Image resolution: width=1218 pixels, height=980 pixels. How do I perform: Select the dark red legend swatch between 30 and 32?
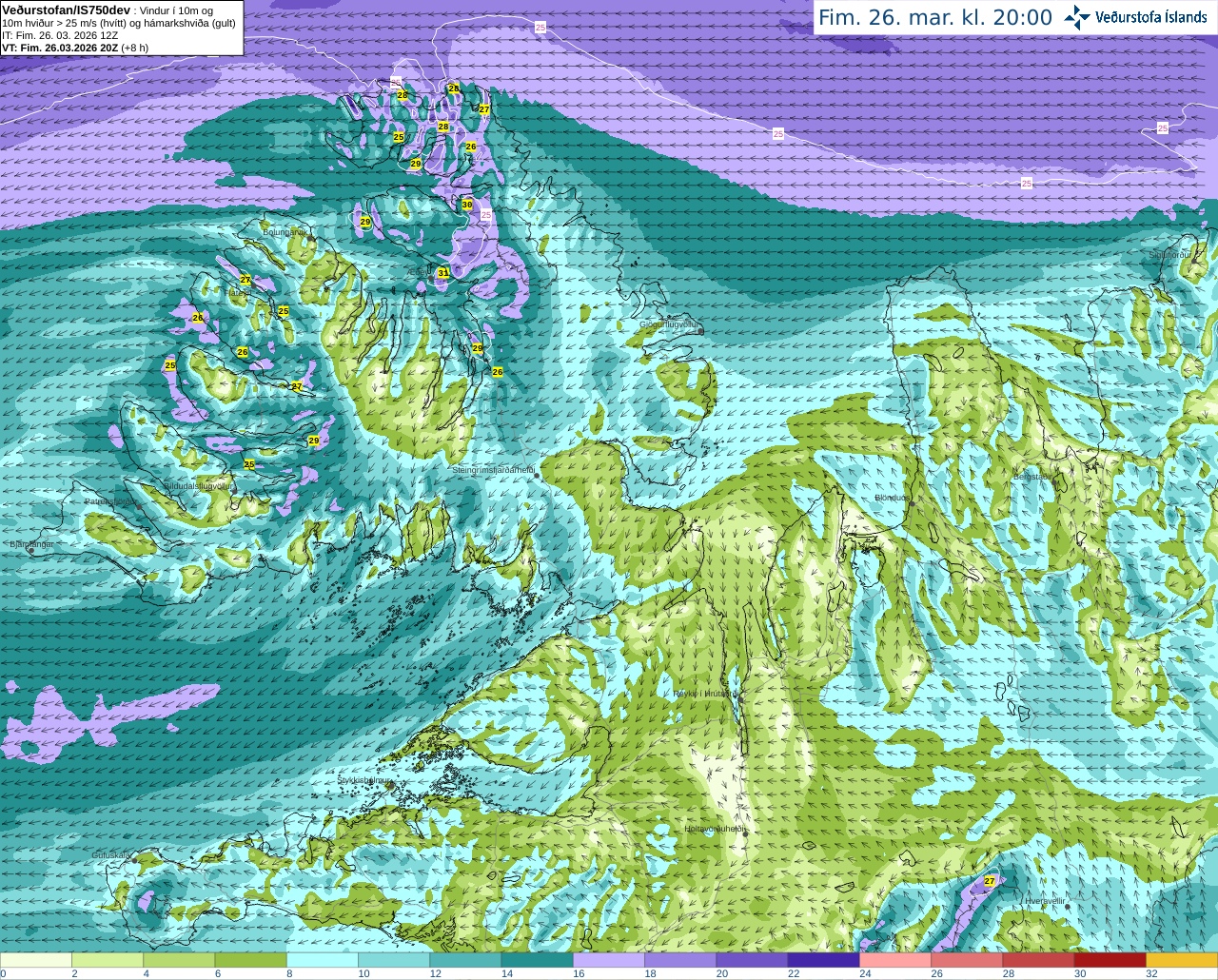tap(1110, 960)
